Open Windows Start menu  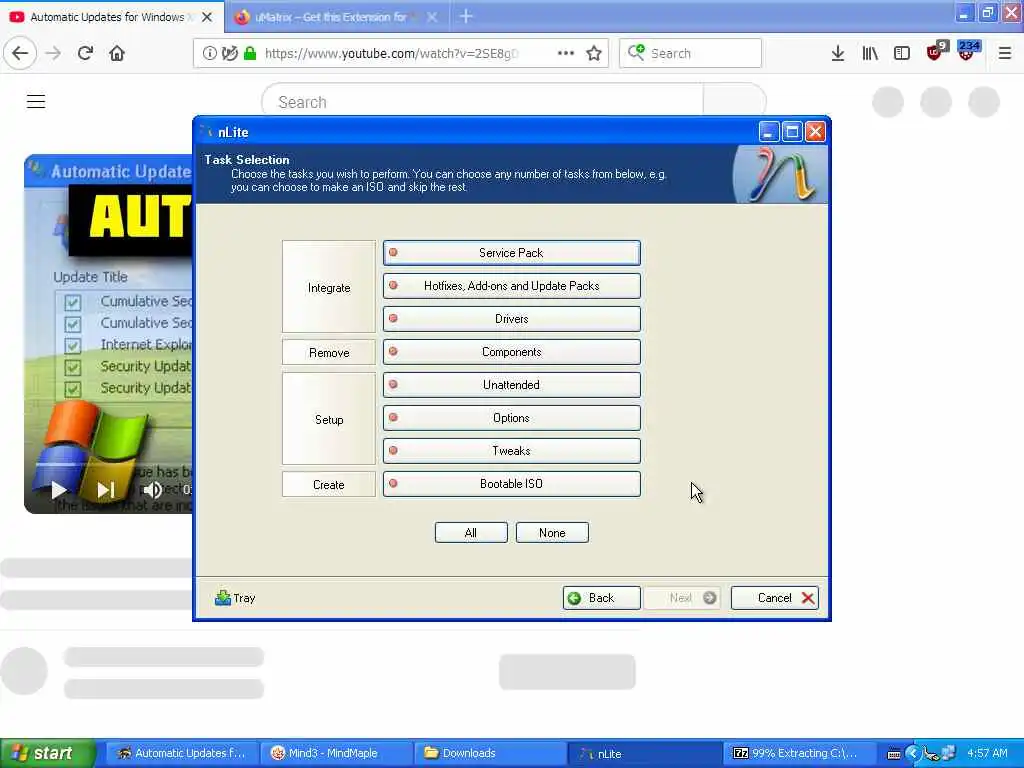(48, 753)
